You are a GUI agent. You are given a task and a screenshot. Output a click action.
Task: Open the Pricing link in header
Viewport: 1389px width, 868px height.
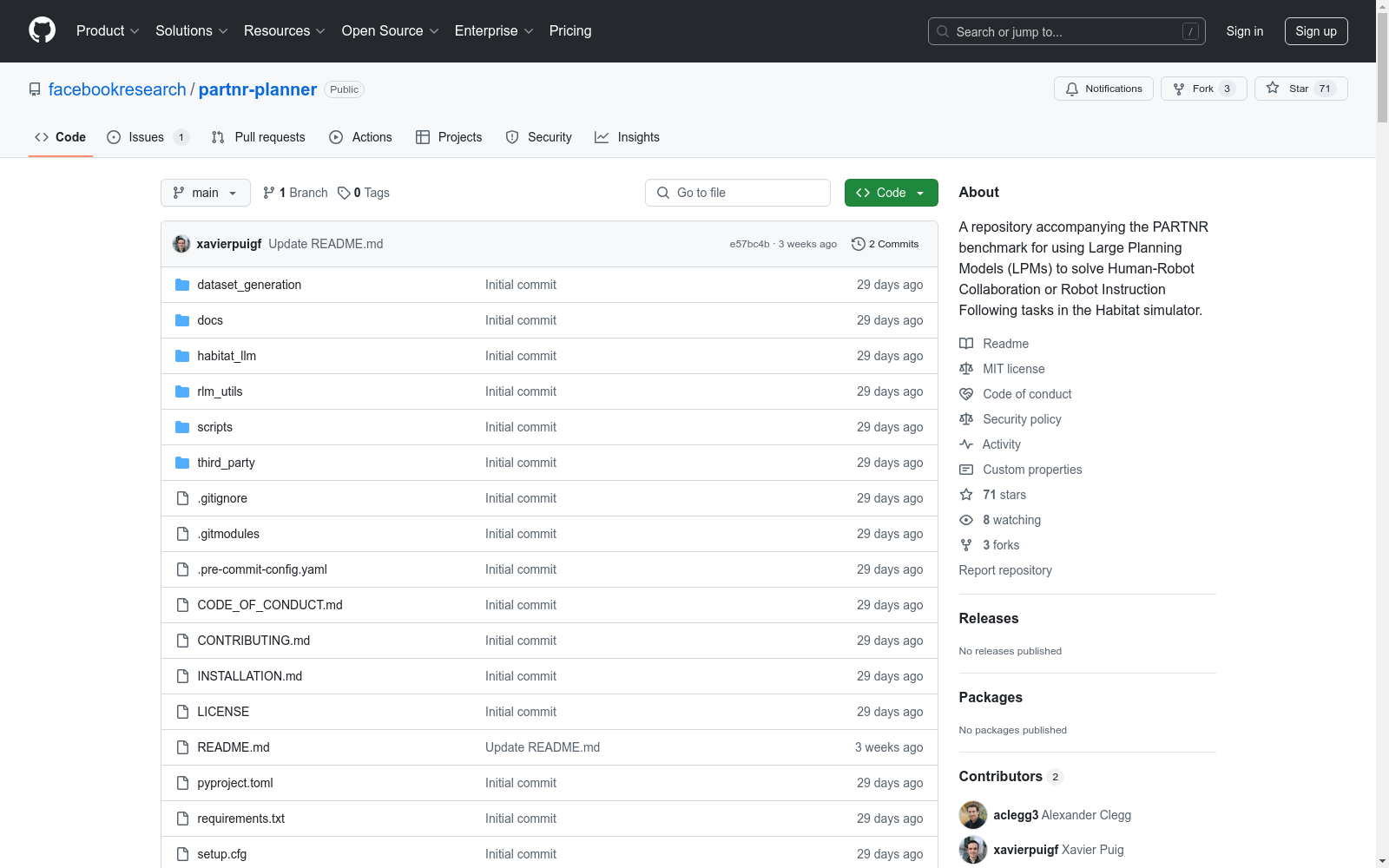click(570, 31)
